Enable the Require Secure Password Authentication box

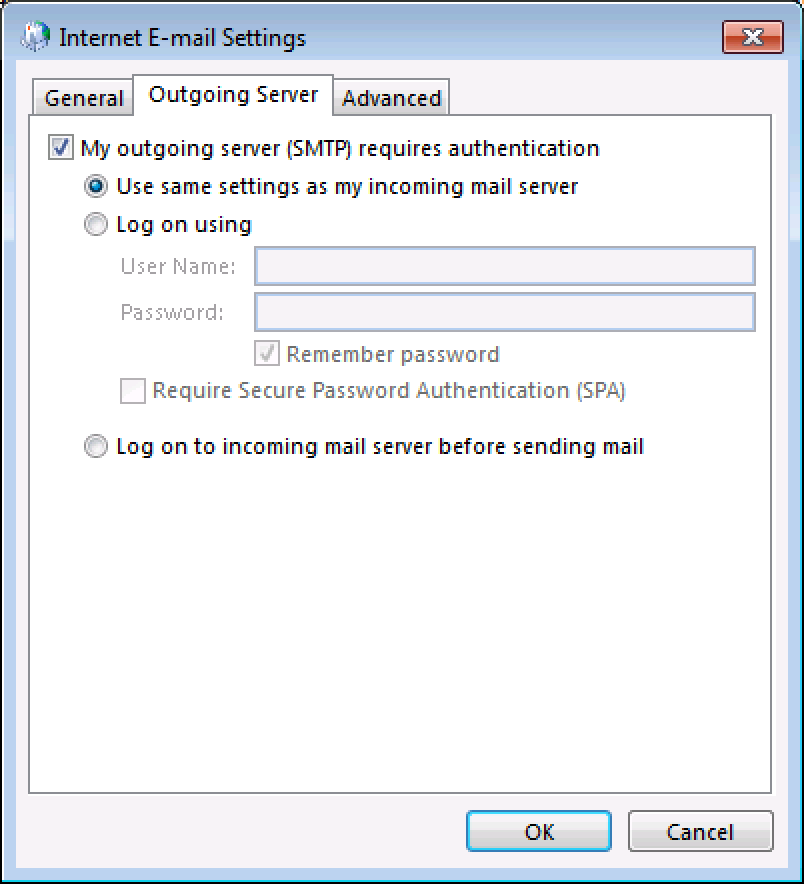[133, 390]
